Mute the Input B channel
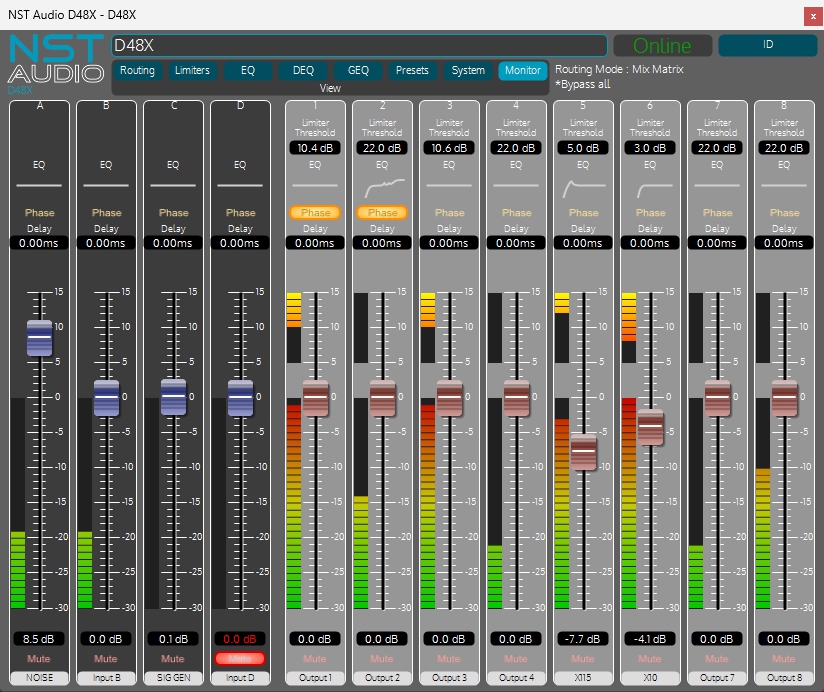Image resolution: width=824 pixels, height=692 pixels. click(x=106, y=659)
